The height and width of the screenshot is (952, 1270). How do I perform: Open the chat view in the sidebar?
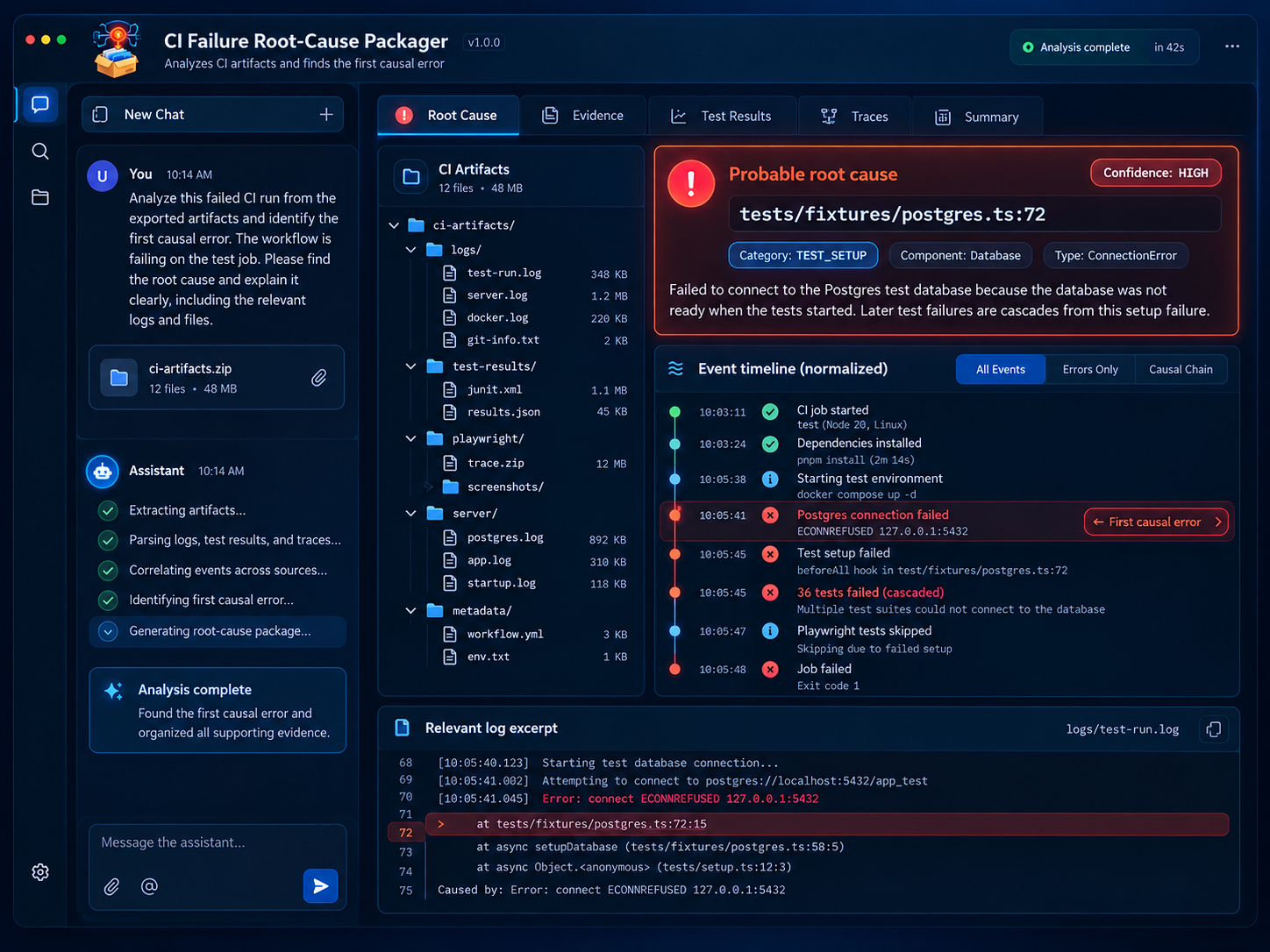click(39, 105)
